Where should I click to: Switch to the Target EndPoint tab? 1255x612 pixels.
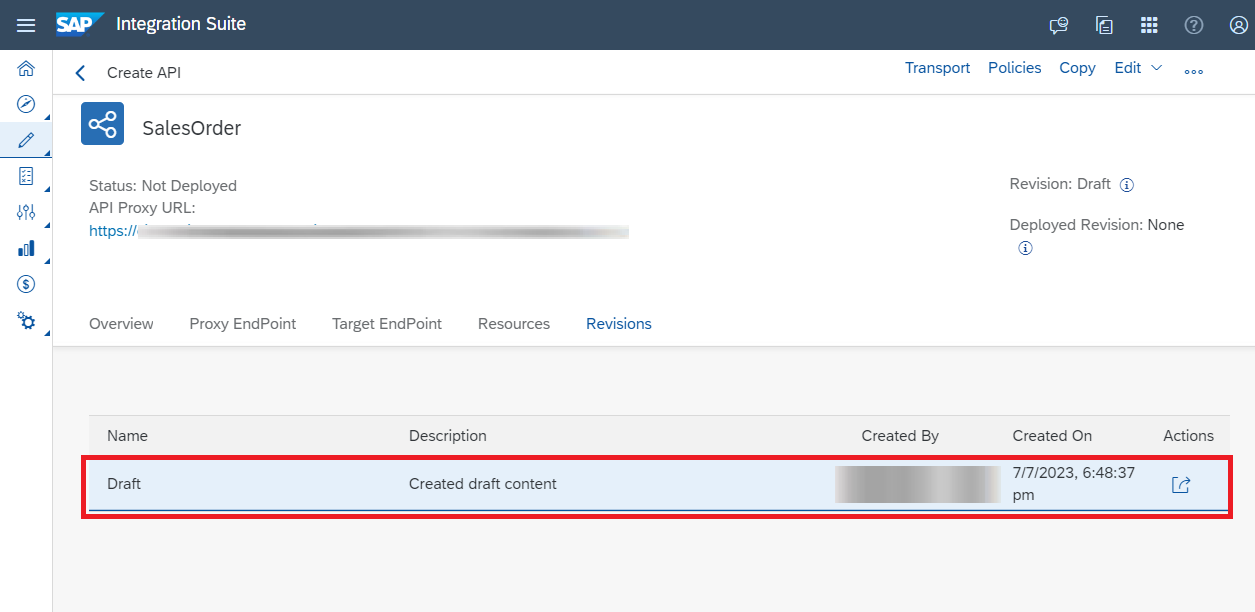click(x=387, y=324)
